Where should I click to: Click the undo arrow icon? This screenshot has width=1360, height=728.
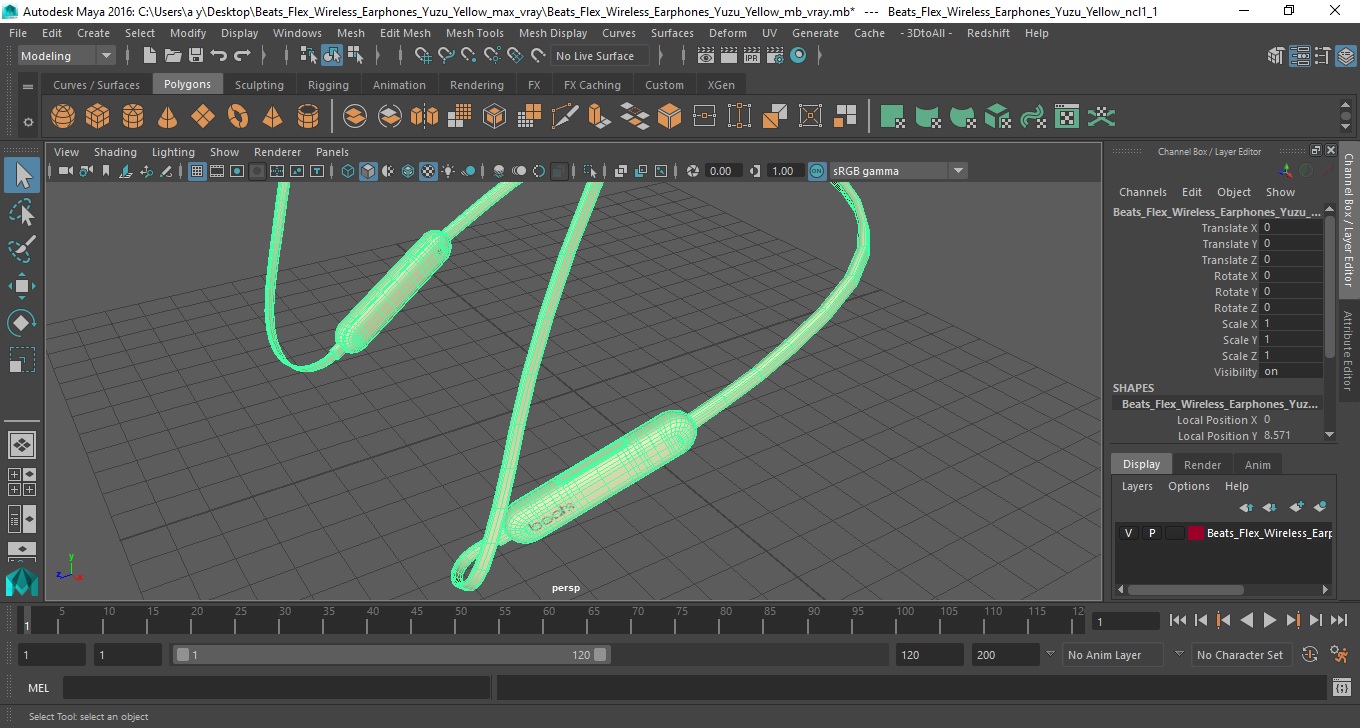[219, 56]
